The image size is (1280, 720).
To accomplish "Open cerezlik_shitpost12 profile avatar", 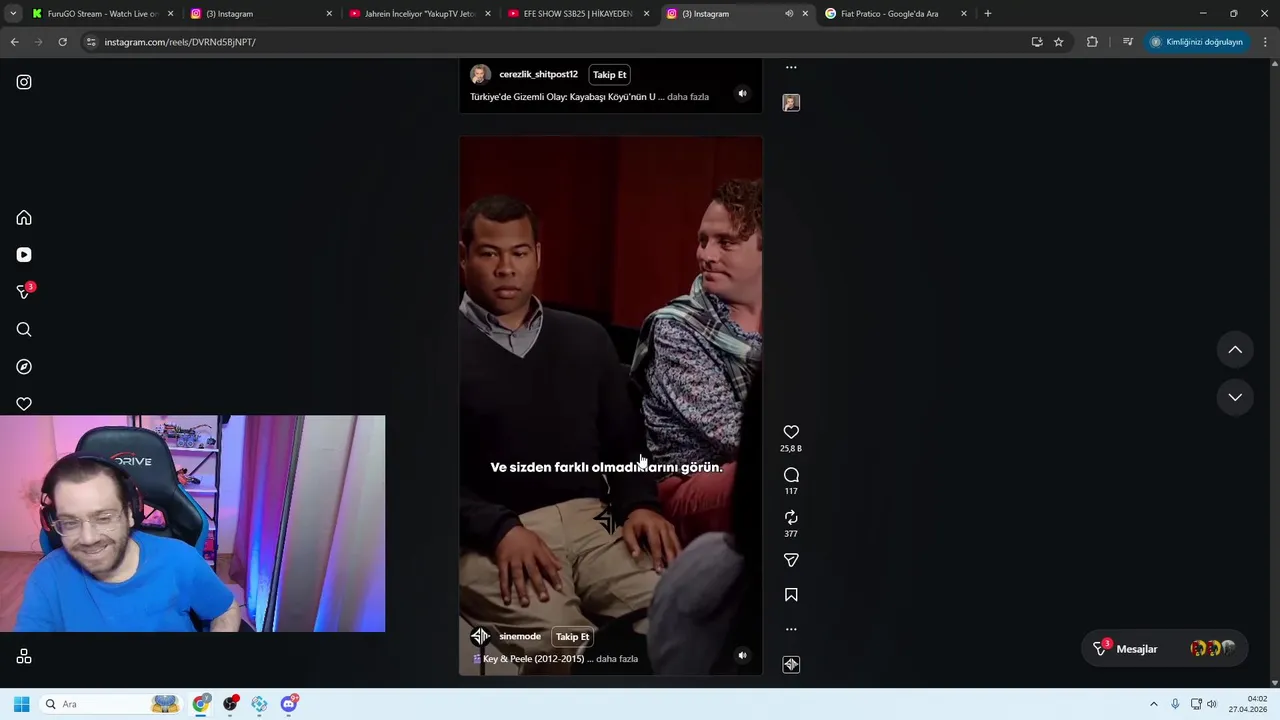I will (480, 75).
